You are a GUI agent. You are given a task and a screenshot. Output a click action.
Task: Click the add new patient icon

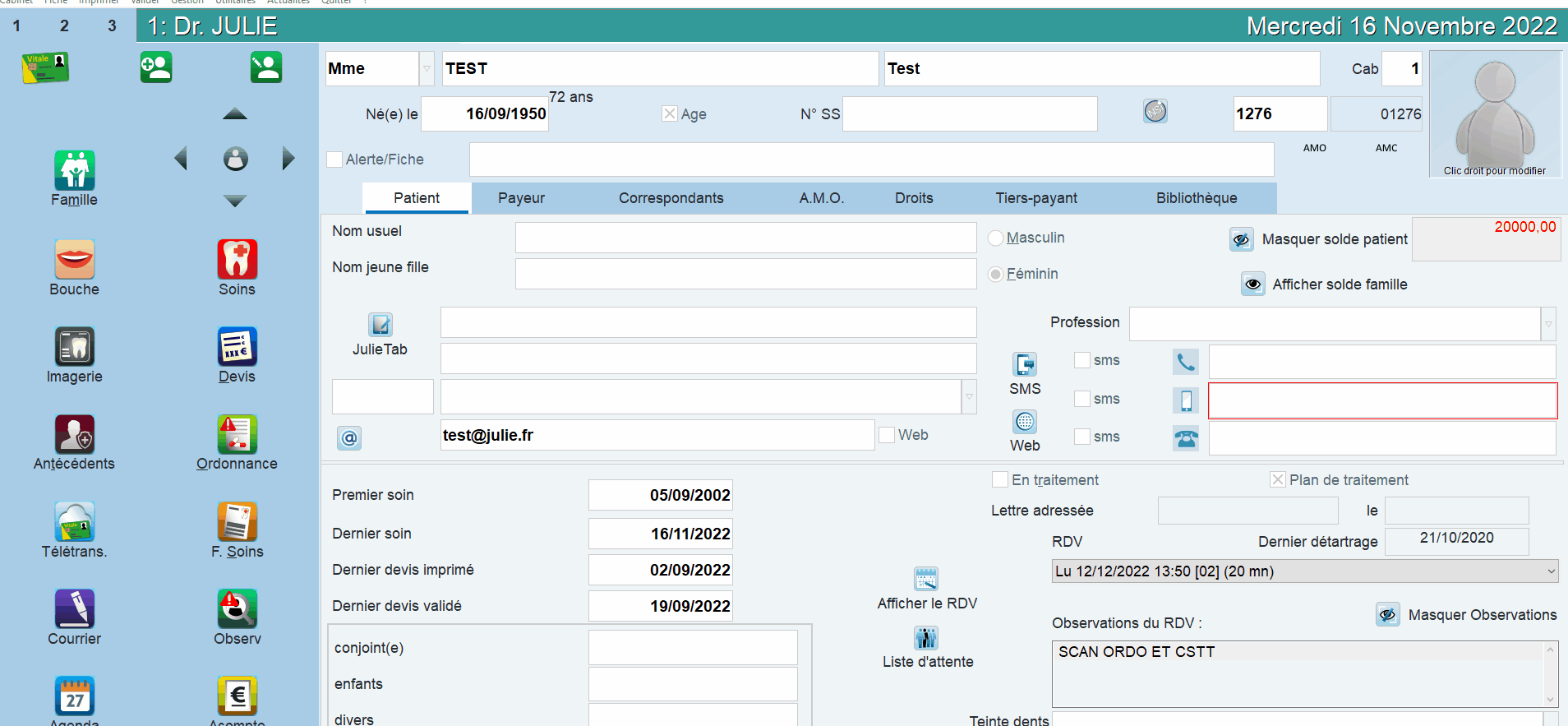[x=155, y=67]
